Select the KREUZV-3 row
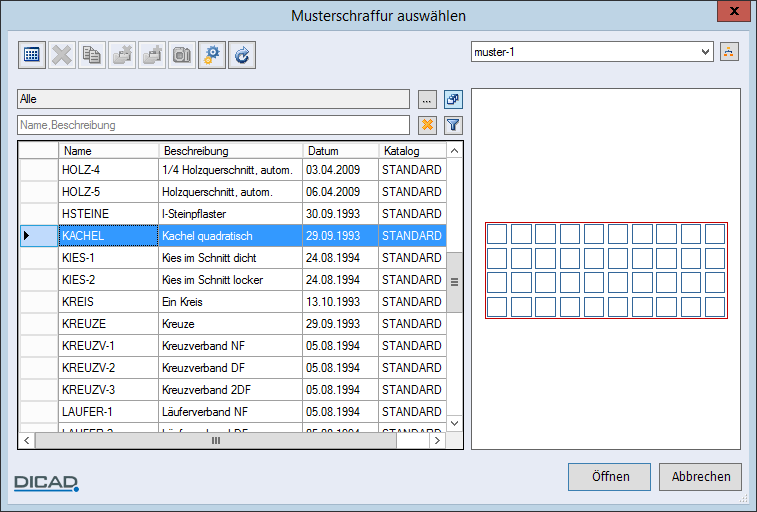 (x=233, y=389)
